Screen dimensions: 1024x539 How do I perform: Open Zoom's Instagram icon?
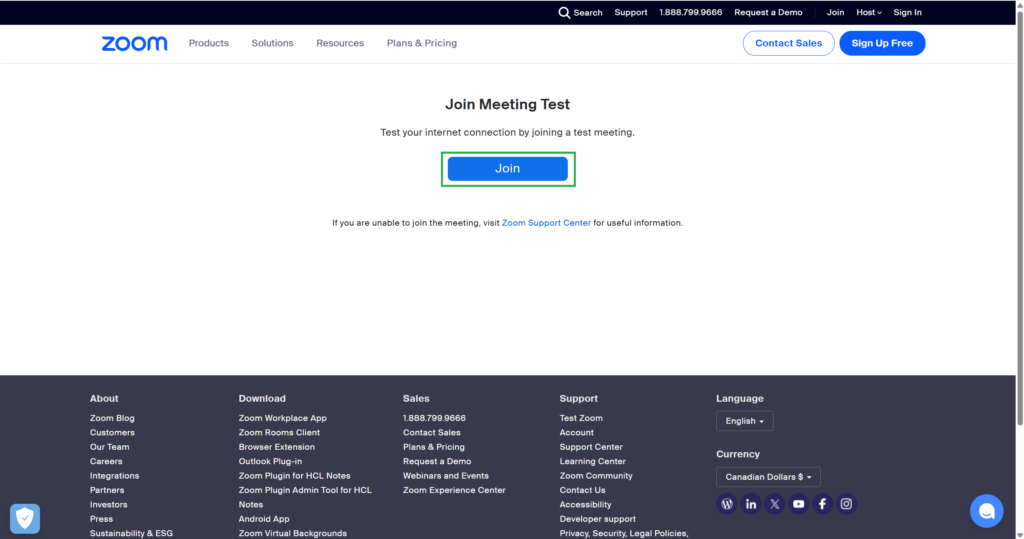(846, 504)
